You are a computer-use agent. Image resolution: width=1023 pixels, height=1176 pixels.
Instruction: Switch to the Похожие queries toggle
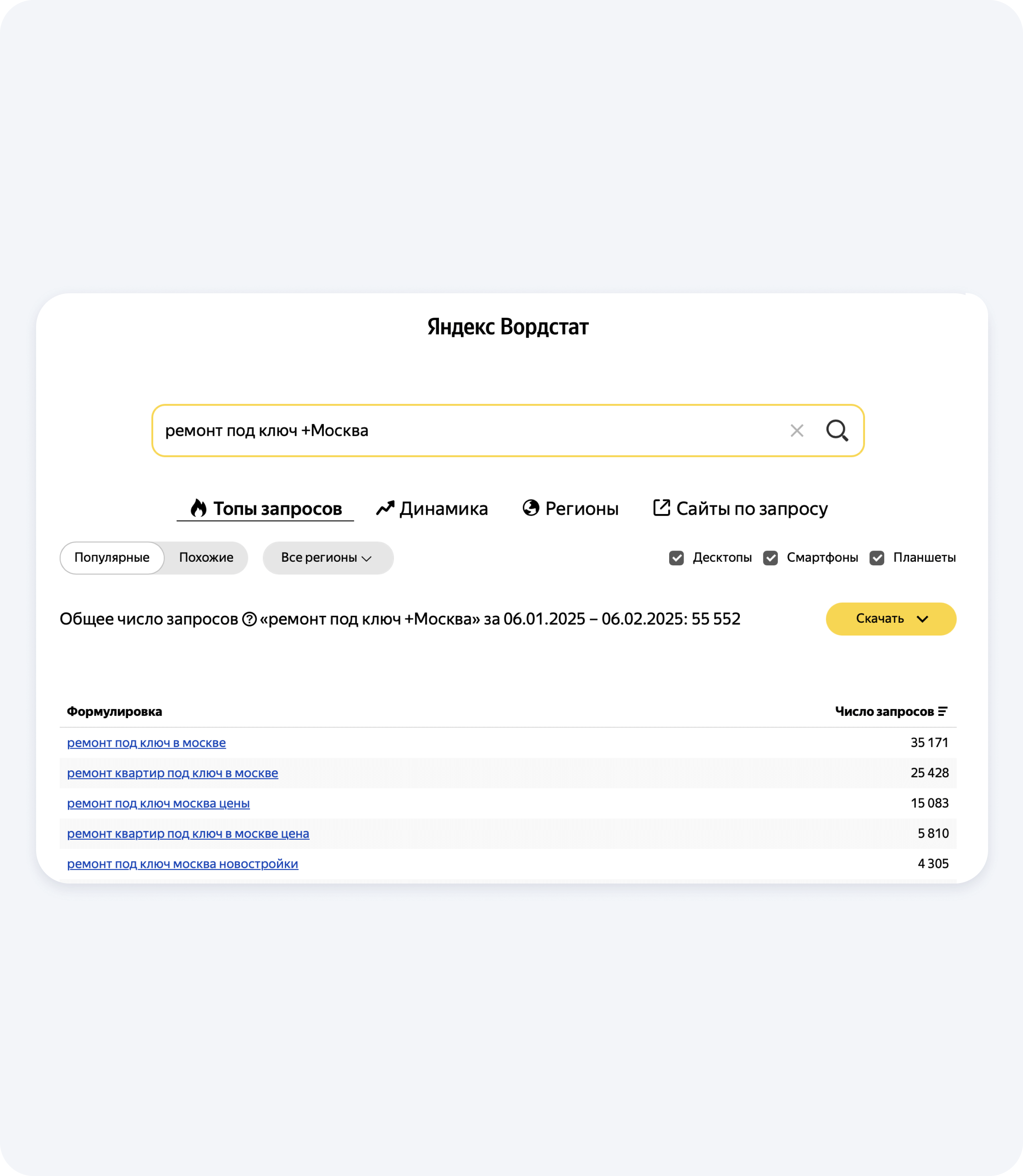tap(206, 558)
